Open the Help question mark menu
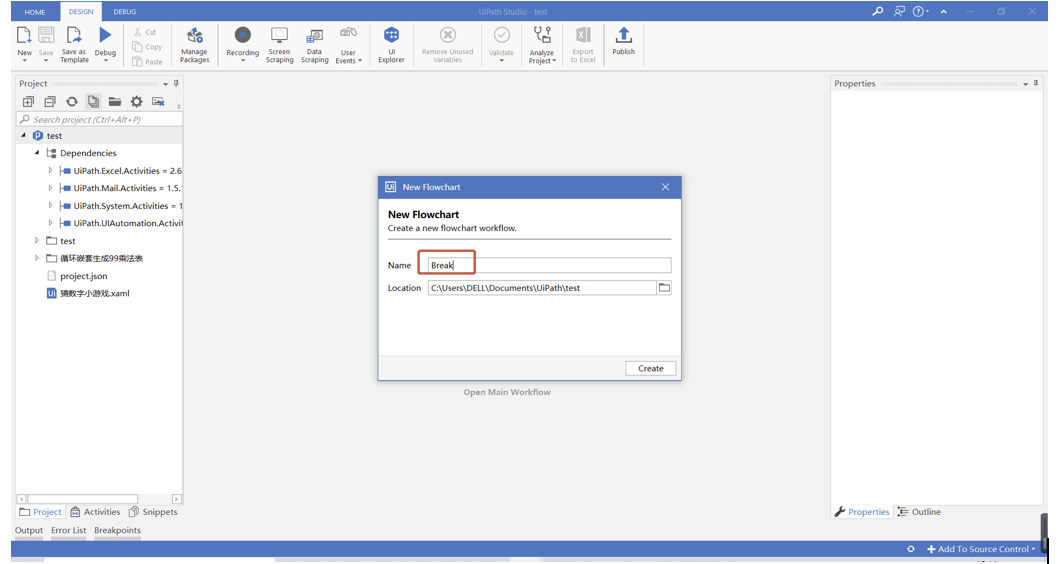Image resolution: width=1062 pixels, height=564 pixels. click(x=920, y=12)
